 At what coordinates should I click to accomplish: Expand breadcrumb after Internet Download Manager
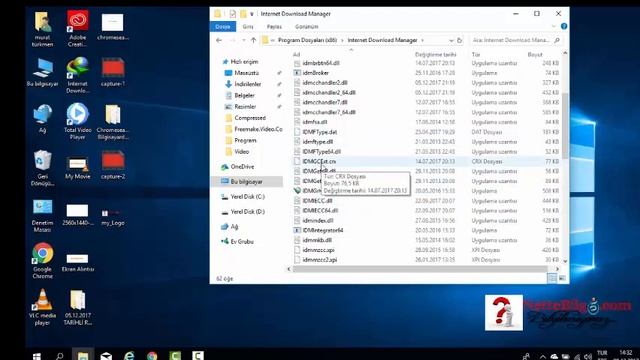422,40
